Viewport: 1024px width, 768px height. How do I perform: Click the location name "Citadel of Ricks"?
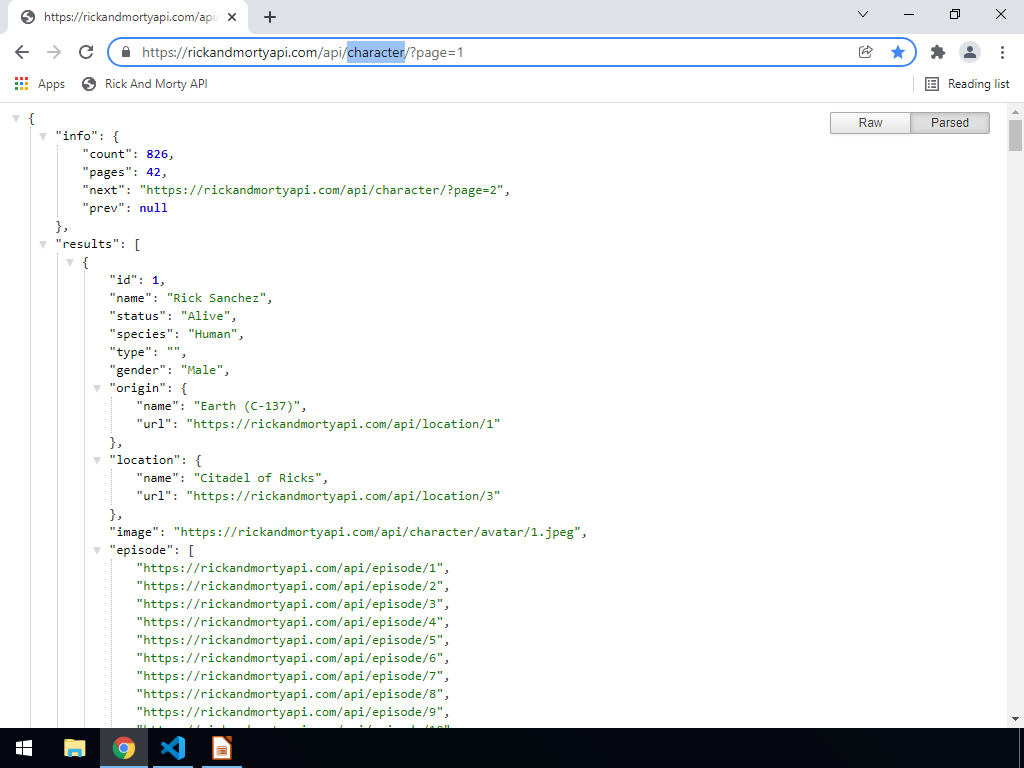coord(258,478)
